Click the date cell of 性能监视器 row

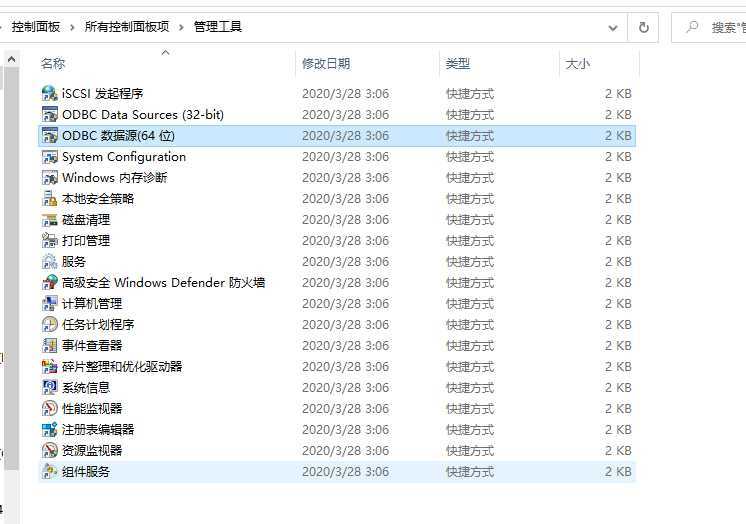pyautogui.click(x=345, y=408)
